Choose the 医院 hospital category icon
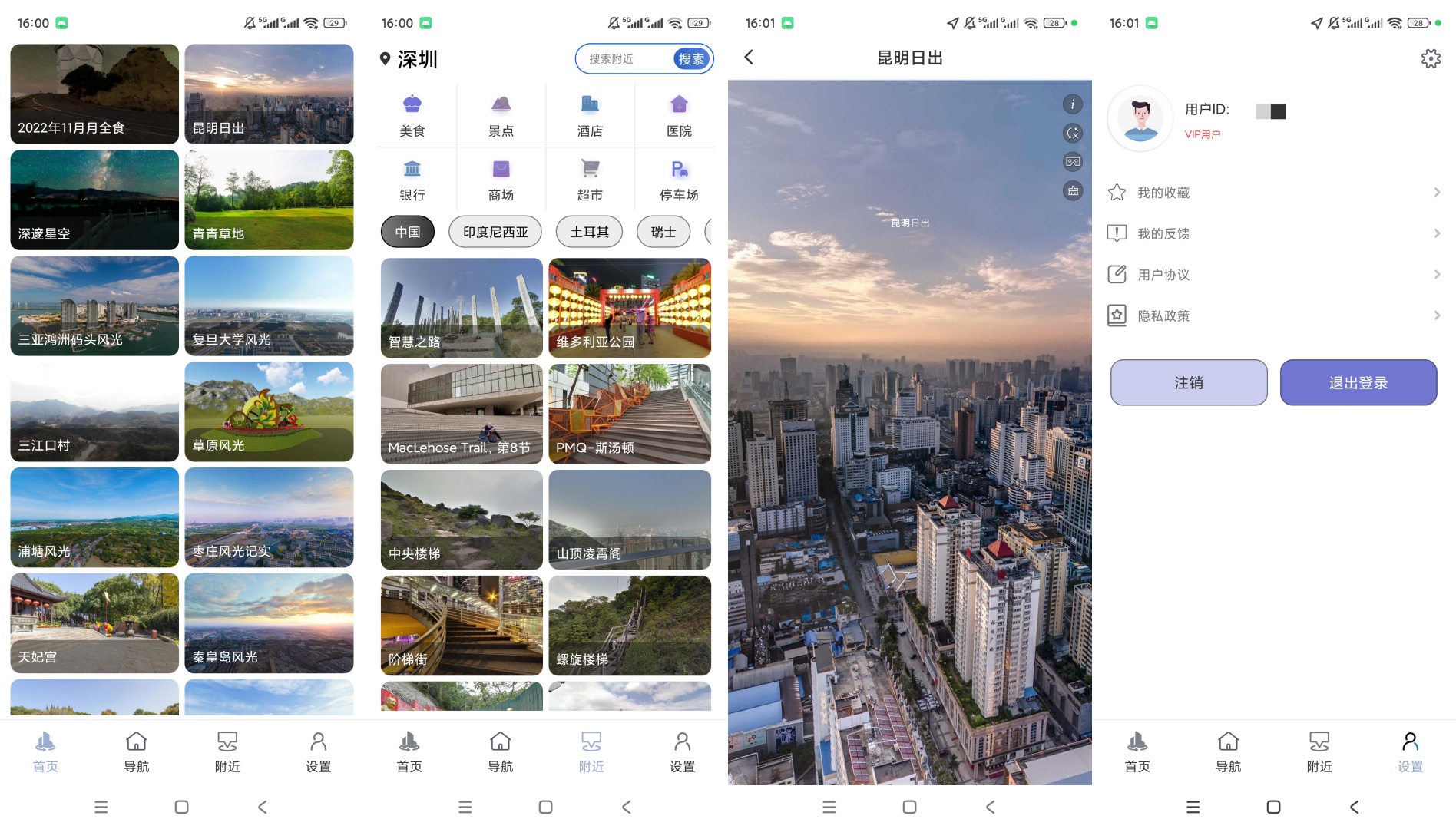The image size is (1456, 829). point(679,104)
